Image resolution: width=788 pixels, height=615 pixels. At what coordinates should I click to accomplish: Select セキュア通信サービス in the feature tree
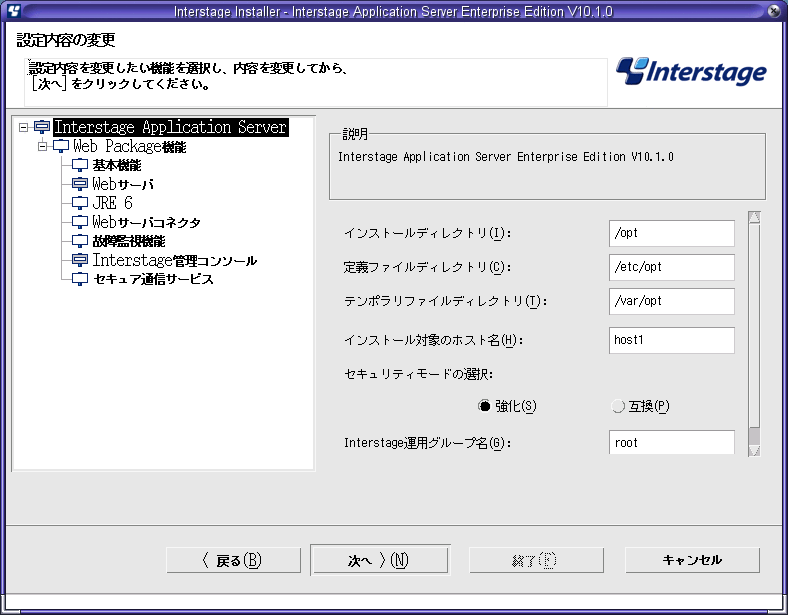click(153, 279)
